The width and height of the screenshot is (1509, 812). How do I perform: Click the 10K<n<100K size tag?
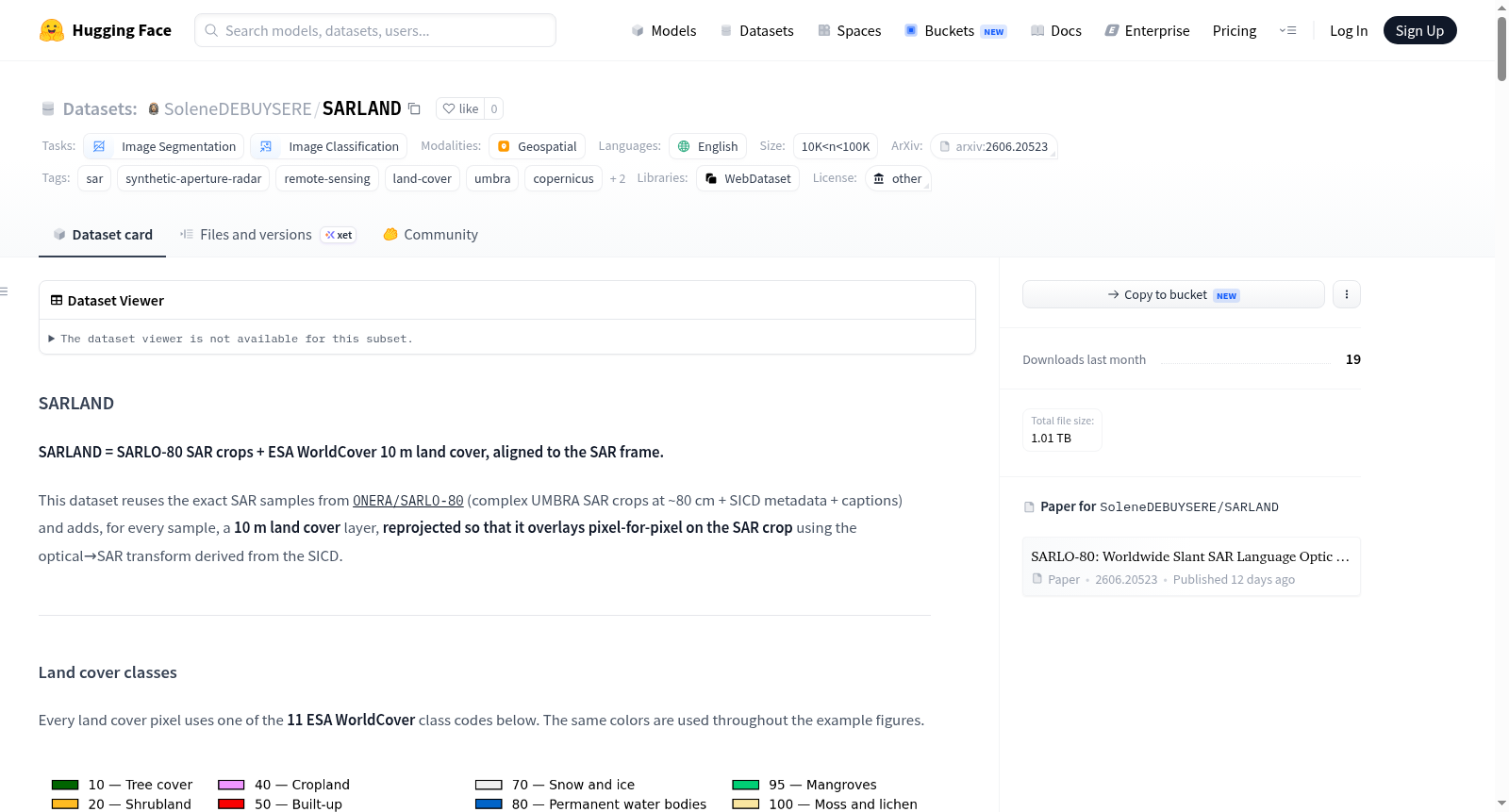[836, 146]
